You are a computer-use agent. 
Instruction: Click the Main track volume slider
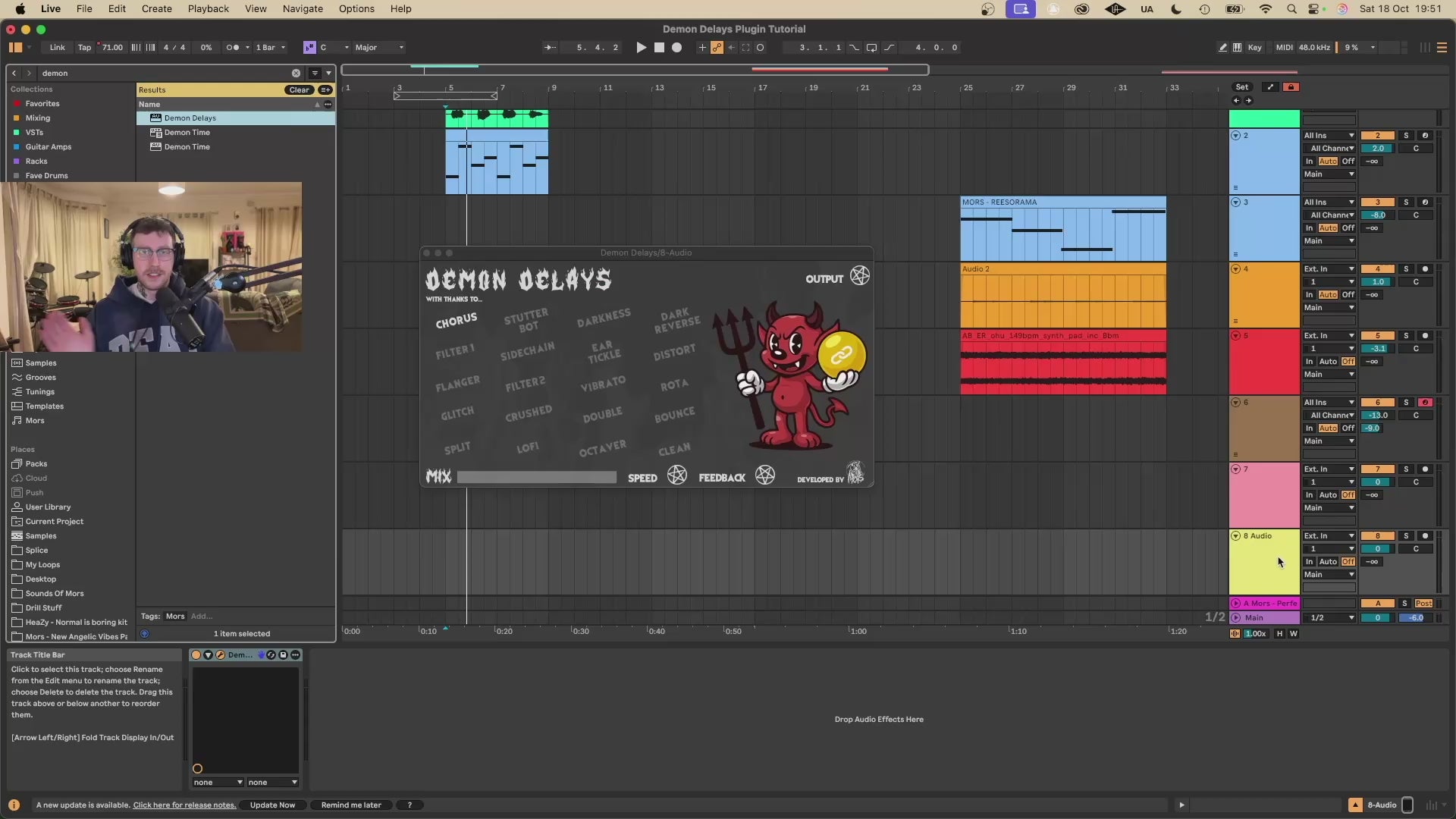tap(1378, 618)
